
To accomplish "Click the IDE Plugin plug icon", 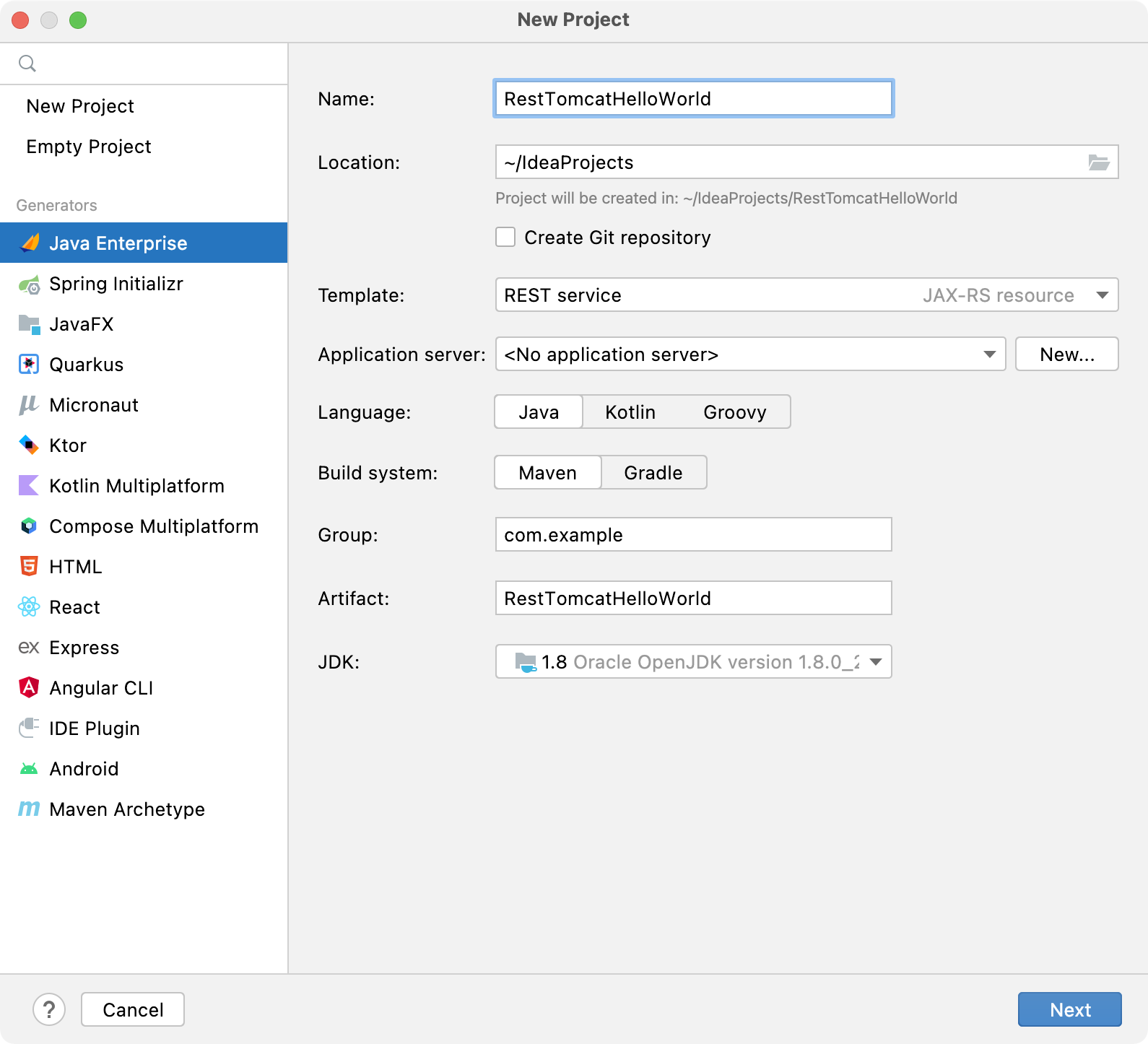I will point(29,728).
